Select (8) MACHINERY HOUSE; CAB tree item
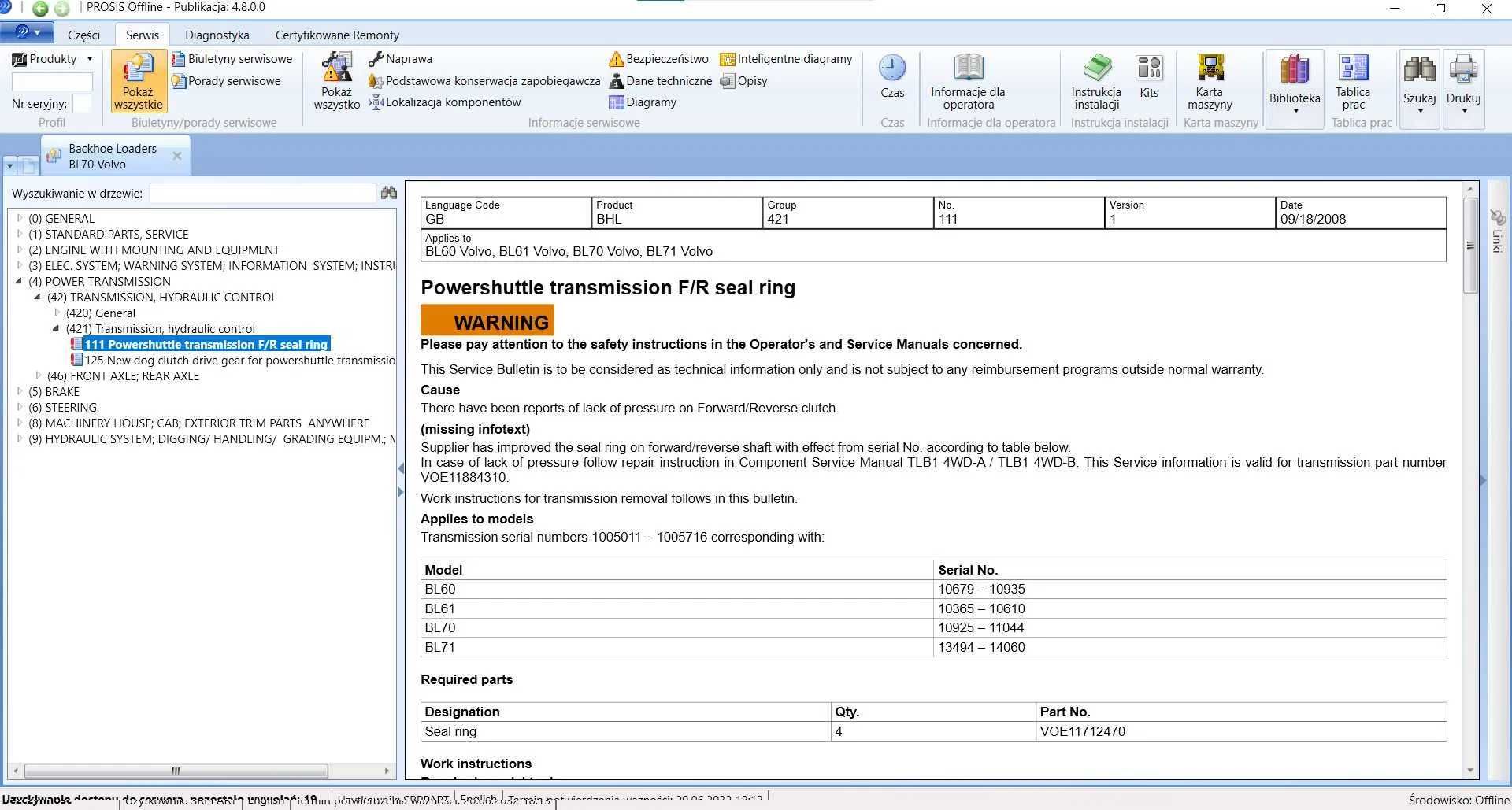 click(x=199, y=423)
